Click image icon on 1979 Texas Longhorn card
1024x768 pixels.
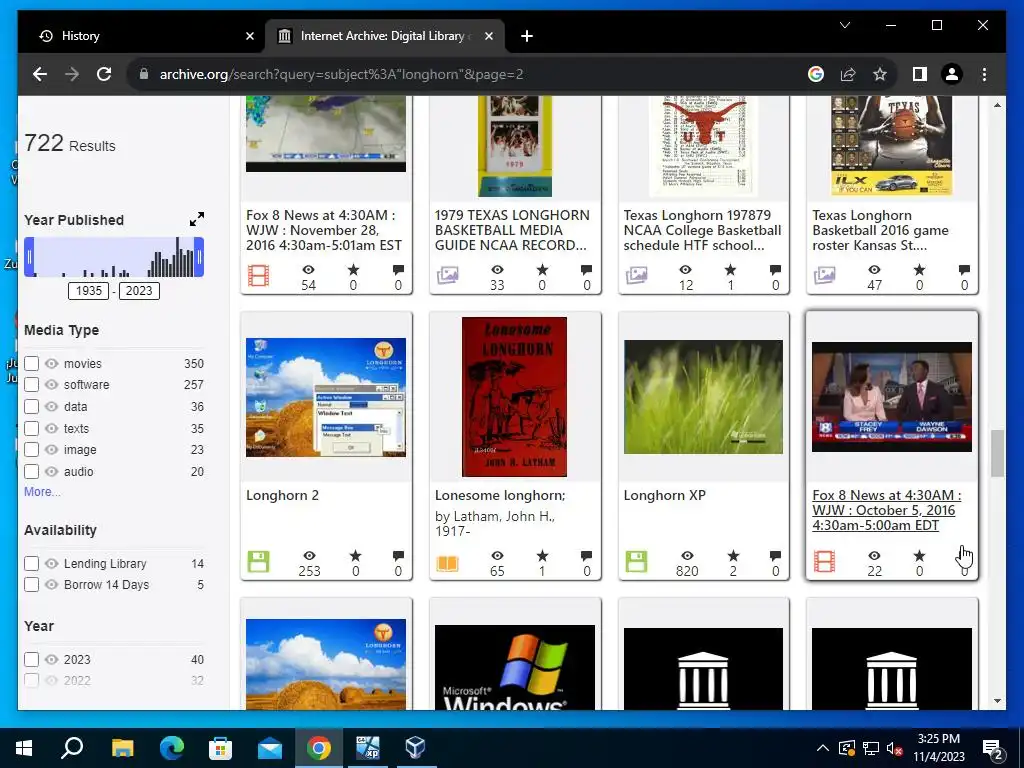[447, 276]
